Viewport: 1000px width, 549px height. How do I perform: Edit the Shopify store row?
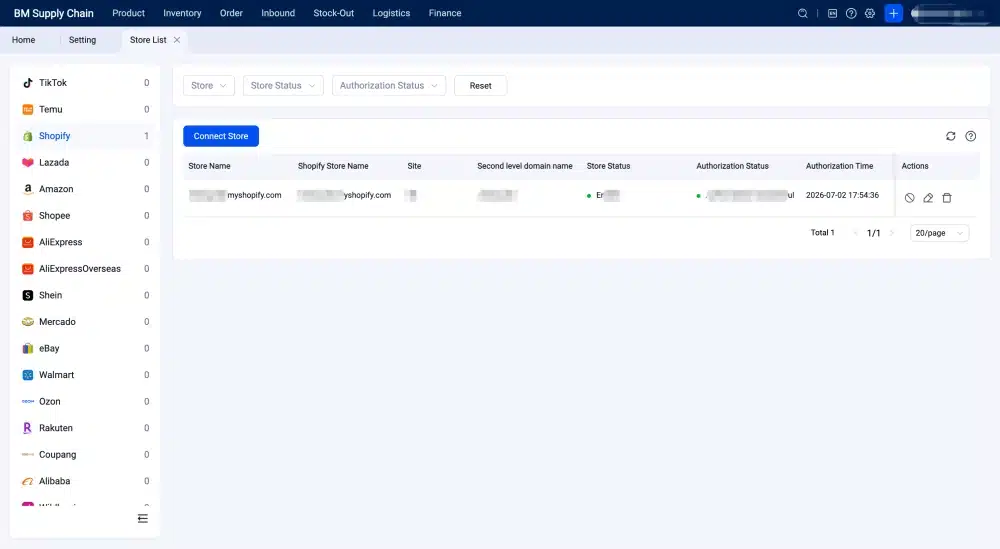point(928,198)
